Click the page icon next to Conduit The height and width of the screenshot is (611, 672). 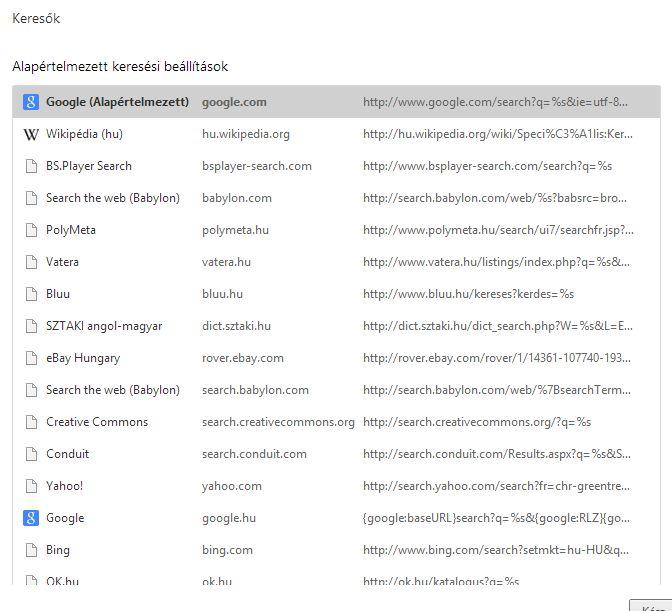(31, 454)
